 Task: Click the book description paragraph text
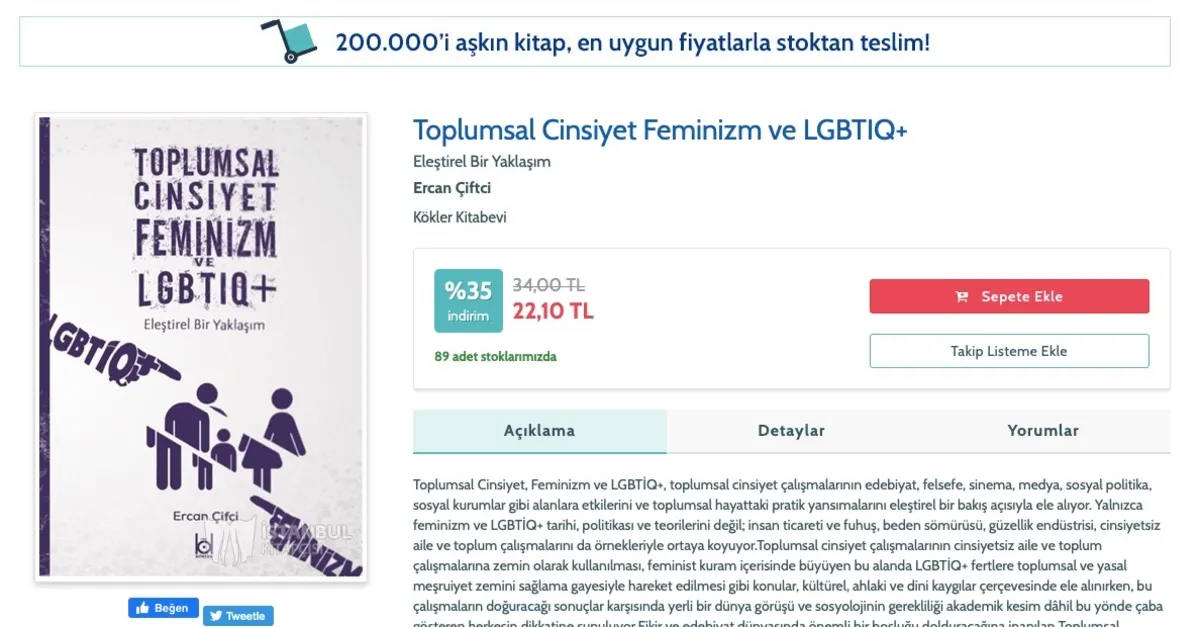790,545
